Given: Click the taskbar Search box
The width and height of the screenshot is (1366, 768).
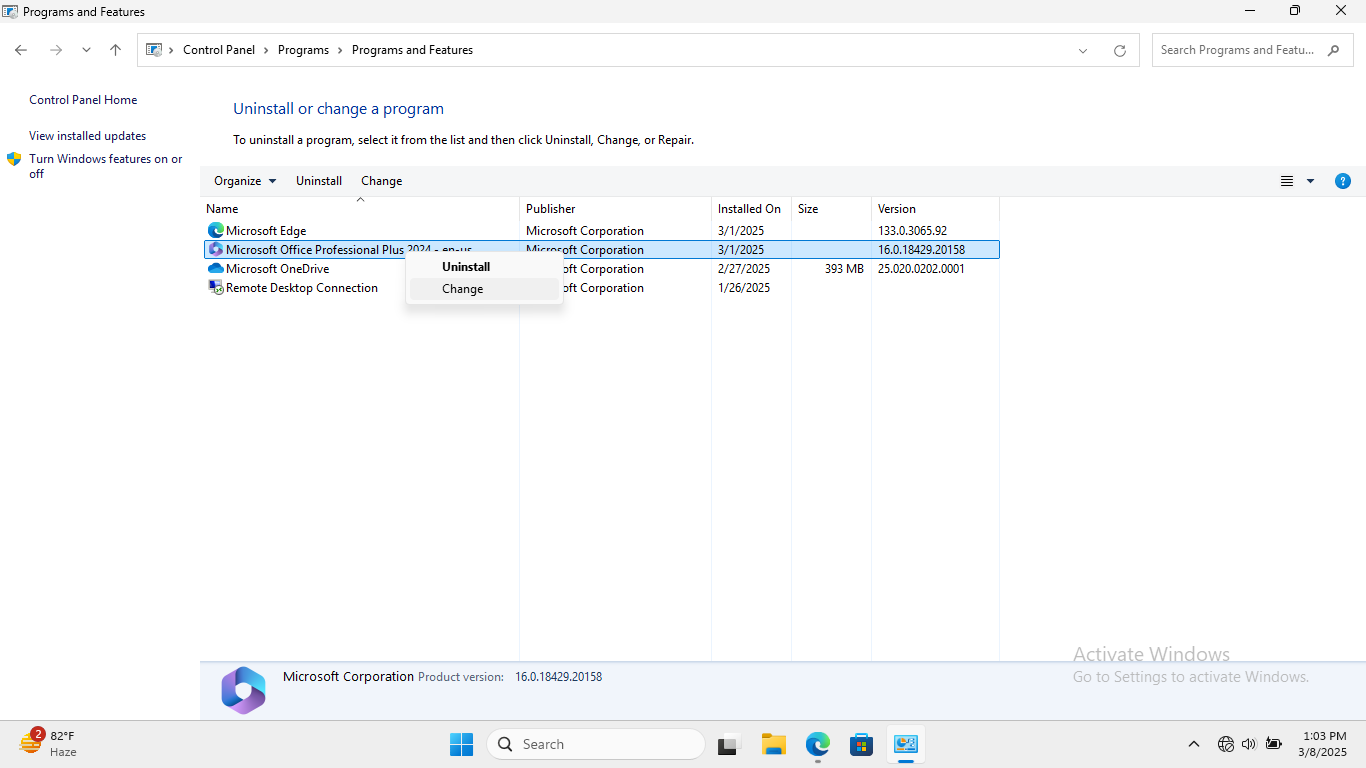Looking at the screenshot, I should tap(596, 744).
